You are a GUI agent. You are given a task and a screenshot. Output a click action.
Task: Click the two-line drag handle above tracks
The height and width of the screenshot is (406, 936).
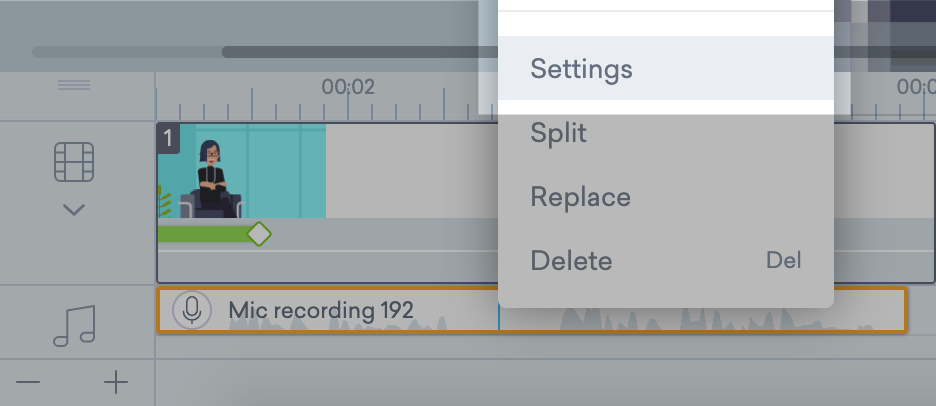tap(74, 86)
